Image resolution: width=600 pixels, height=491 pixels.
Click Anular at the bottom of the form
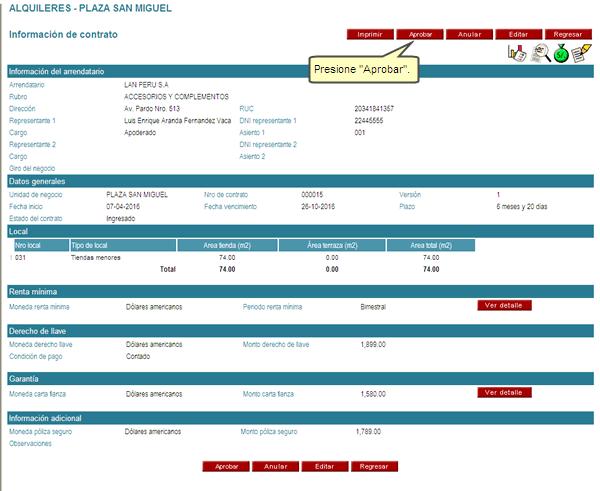tap(275, 466)
